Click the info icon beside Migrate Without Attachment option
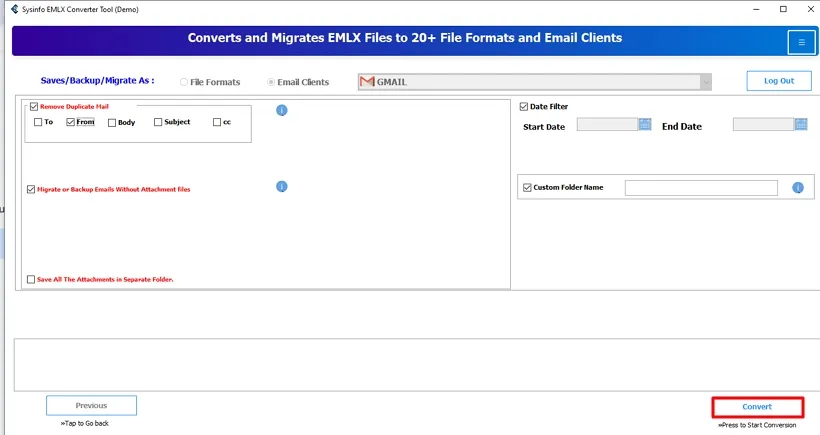Image resolution: width=820 pixels, height=435 pixels. click(282, 186)
